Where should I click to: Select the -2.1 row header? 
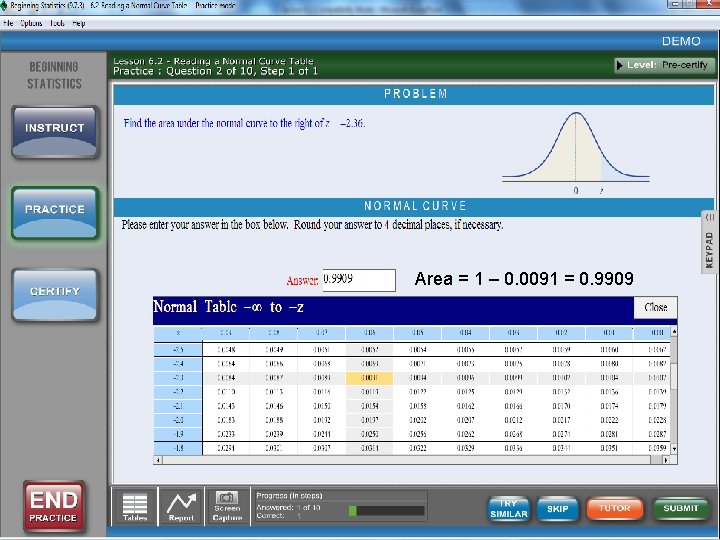click(178, 406)
